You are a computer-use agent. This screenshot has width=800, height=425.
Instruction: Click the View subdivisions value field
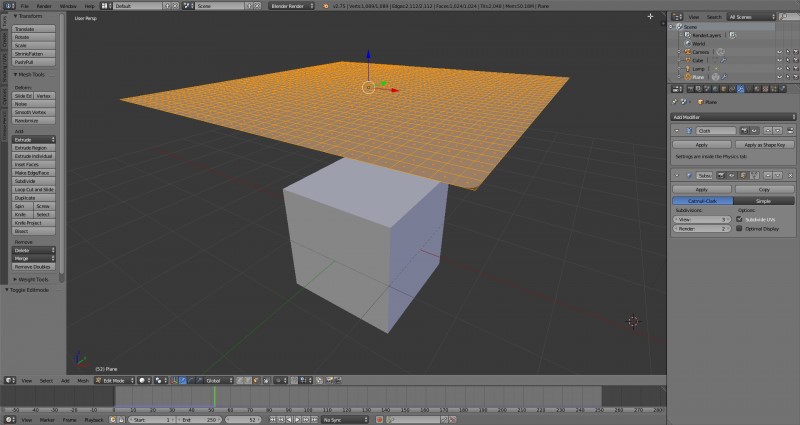tap(702, 219)
